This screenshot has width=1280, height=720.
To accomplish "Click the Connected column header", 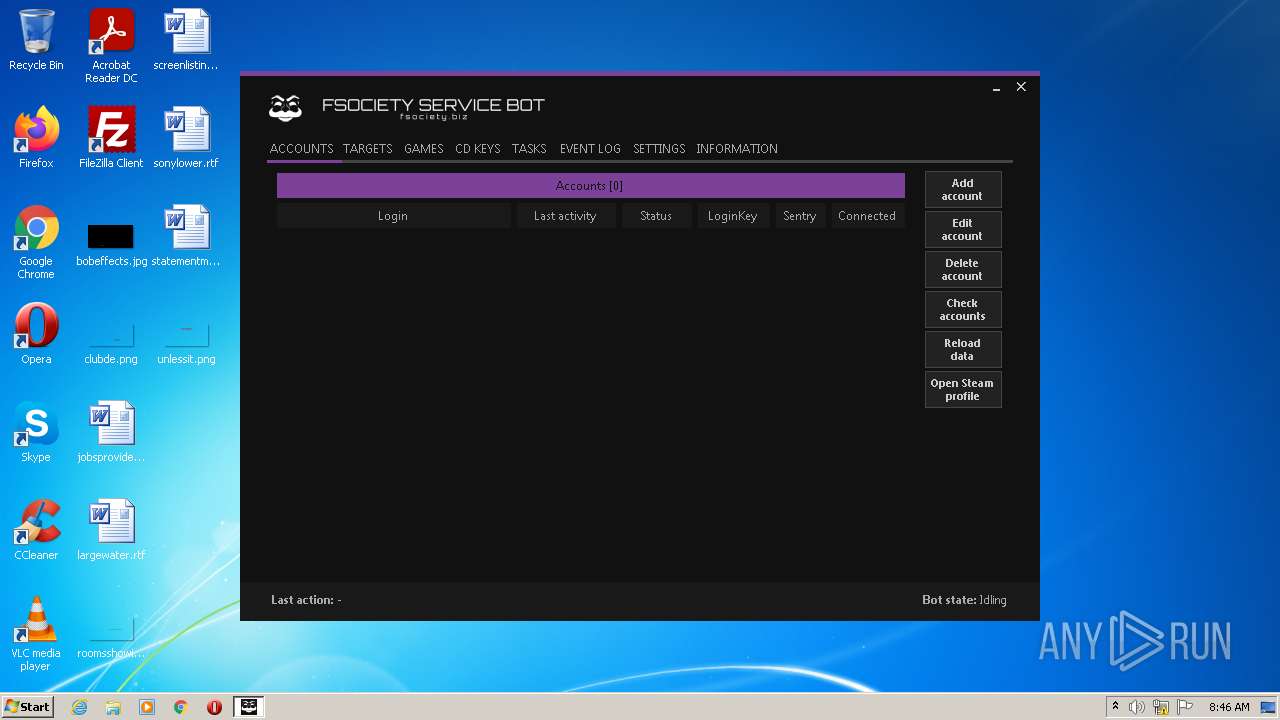I will [x=867, y=216].
